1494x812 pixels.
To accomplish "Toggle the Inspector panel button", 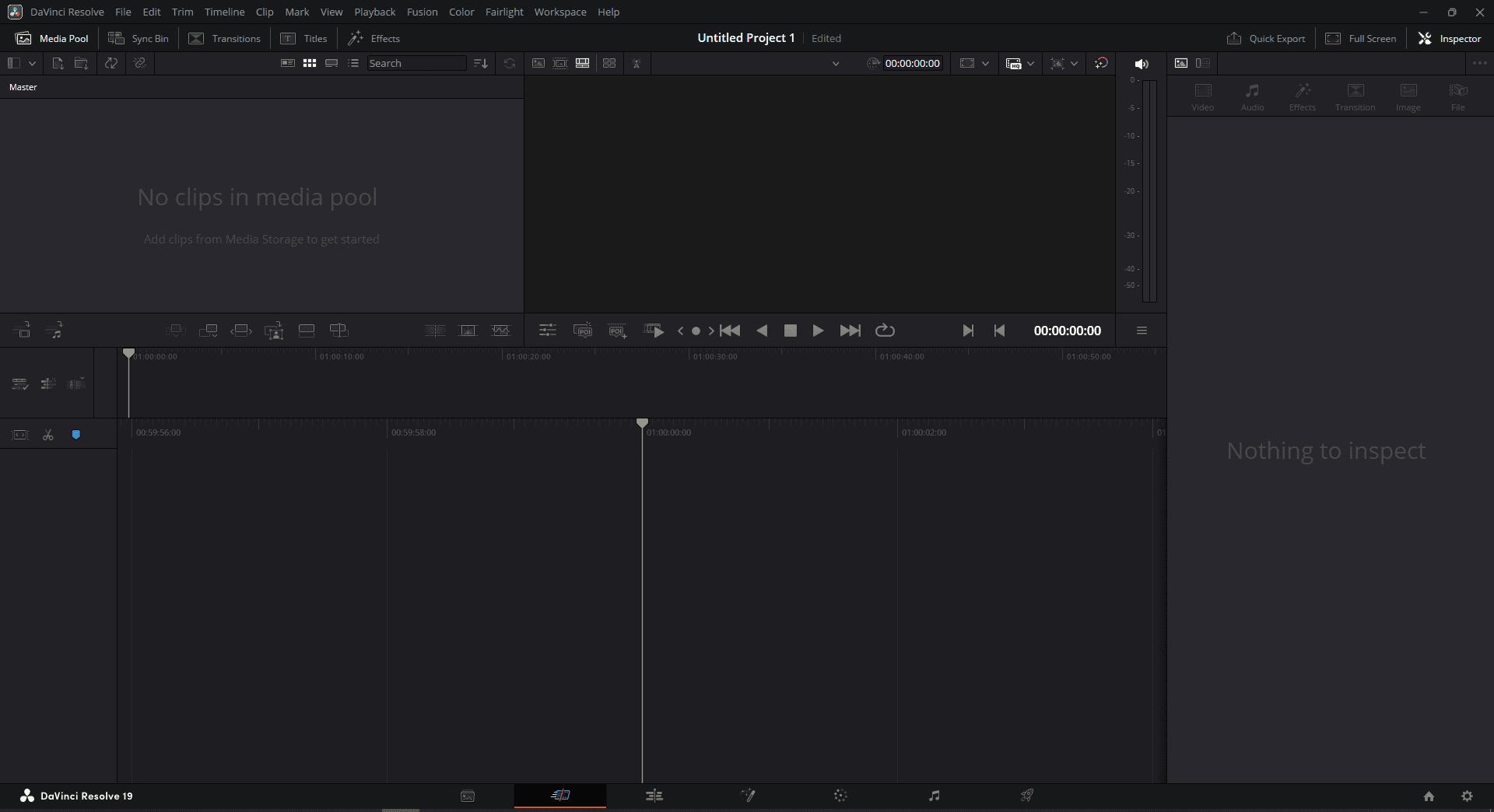I will [x=1450, y=38].
